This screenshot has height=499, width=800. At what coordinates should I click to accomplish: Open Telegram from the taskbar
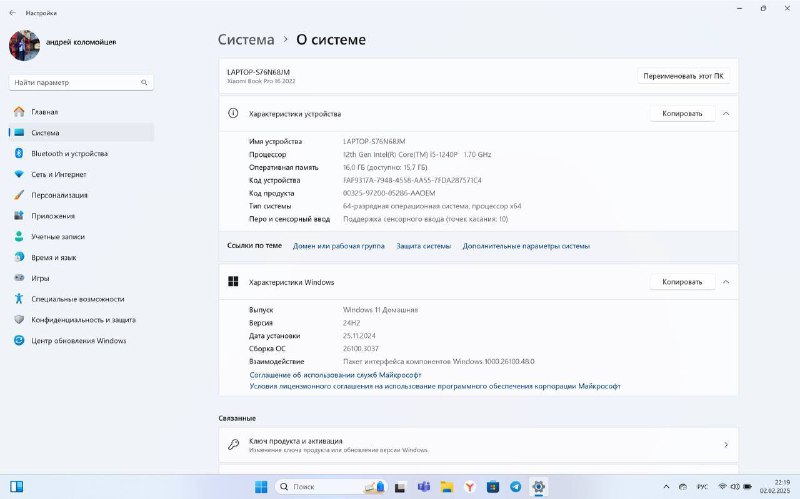point(516,487)
